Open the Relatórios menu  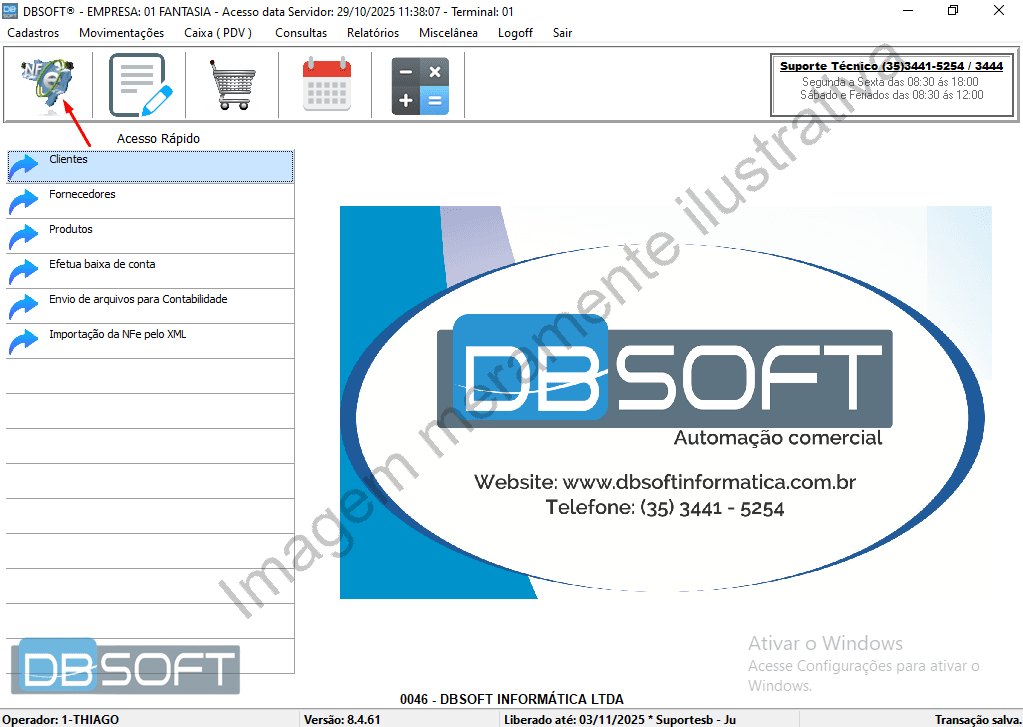click(372, 33)
